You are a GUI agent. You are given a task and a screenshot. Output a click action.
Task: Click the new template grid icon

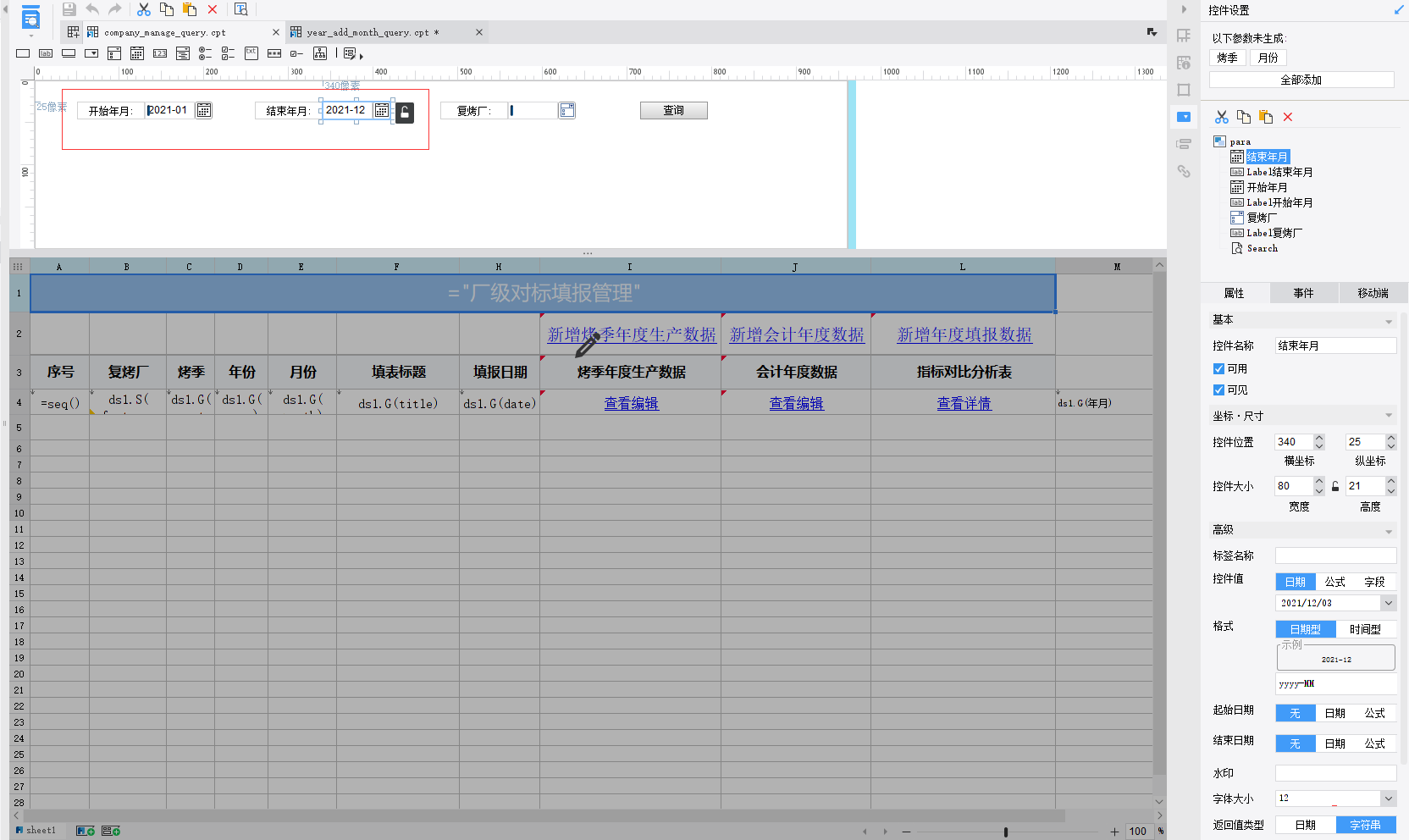[x=73, y=32]
